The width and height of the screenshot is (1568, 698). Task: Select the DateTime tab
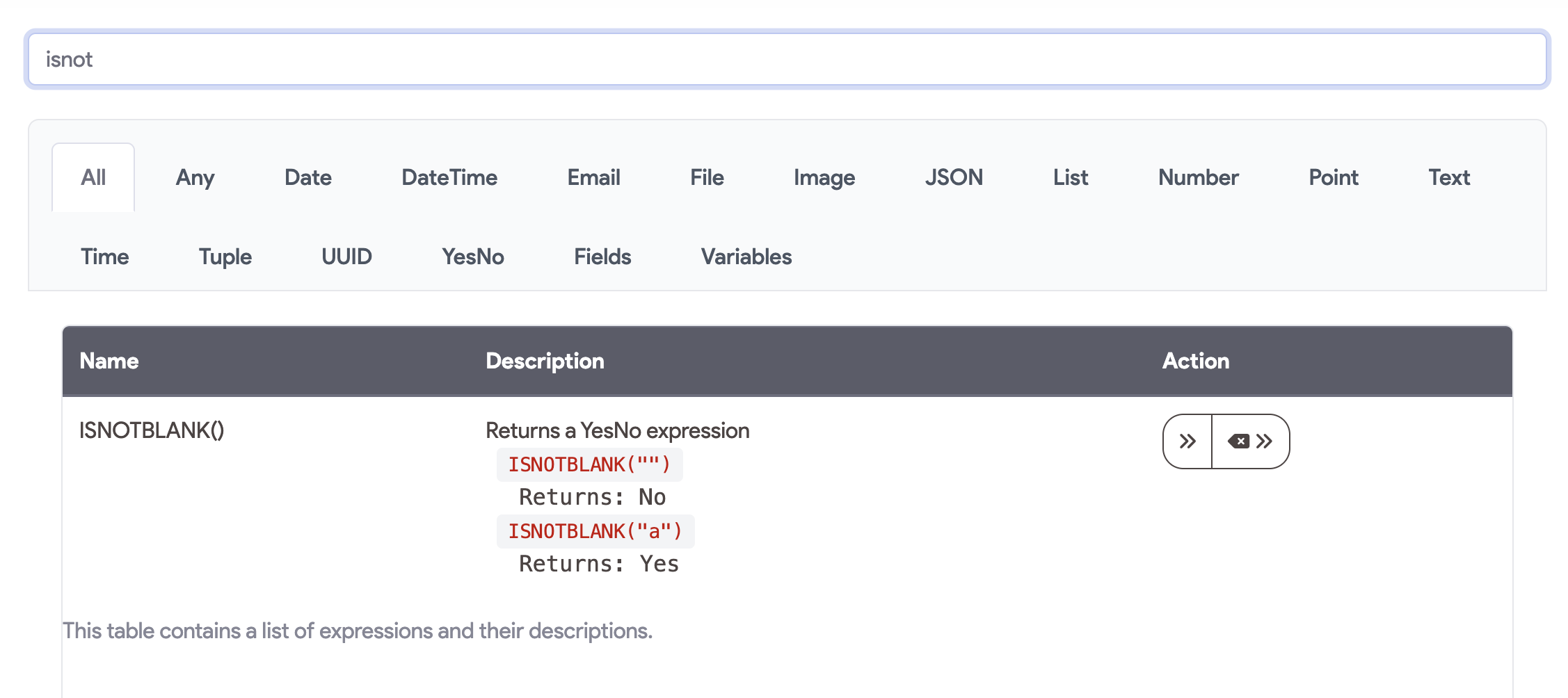pos(449,177)
